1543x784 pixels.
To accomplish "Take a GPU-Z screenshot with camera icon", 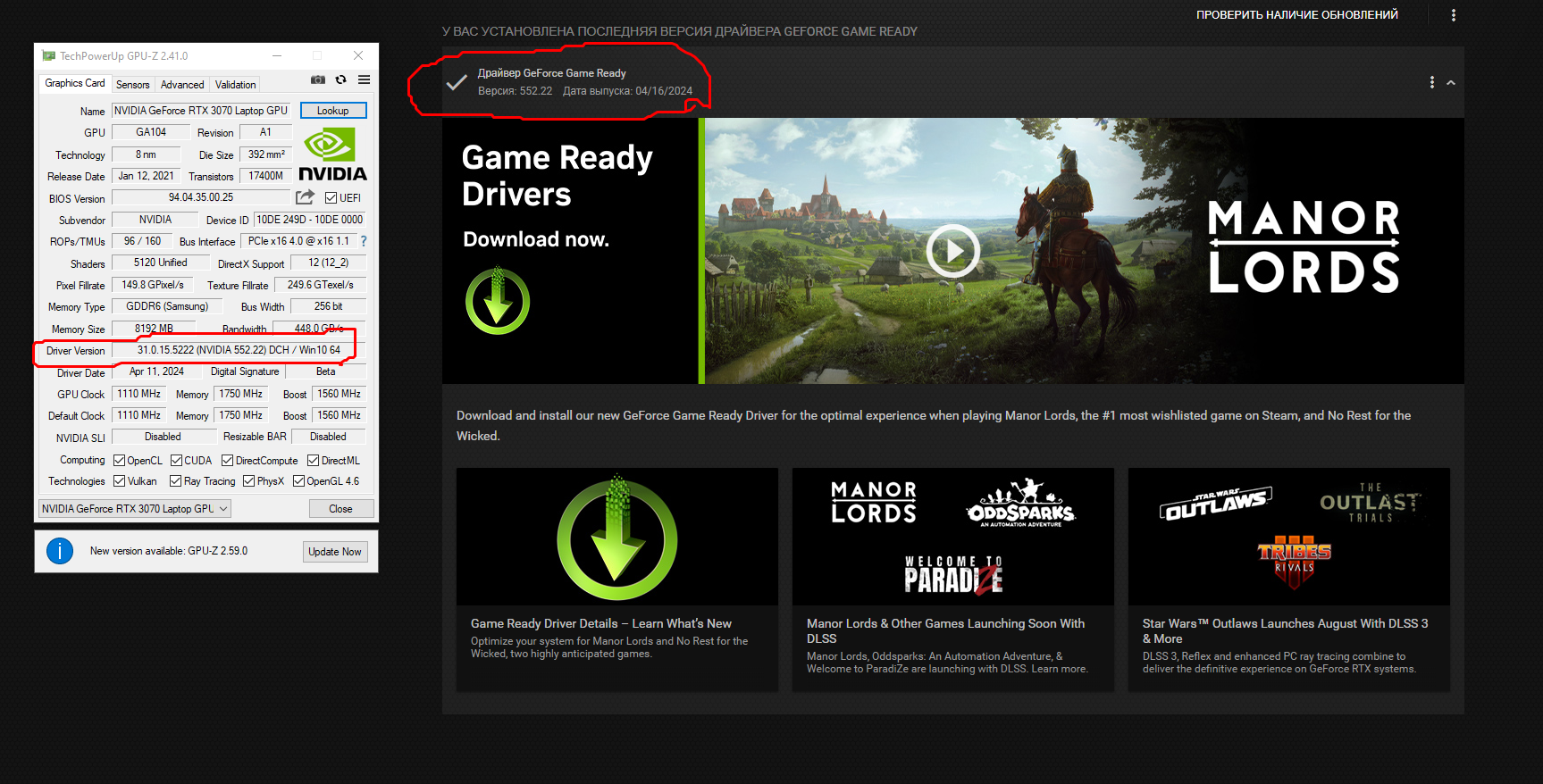I will click(318, 79).
